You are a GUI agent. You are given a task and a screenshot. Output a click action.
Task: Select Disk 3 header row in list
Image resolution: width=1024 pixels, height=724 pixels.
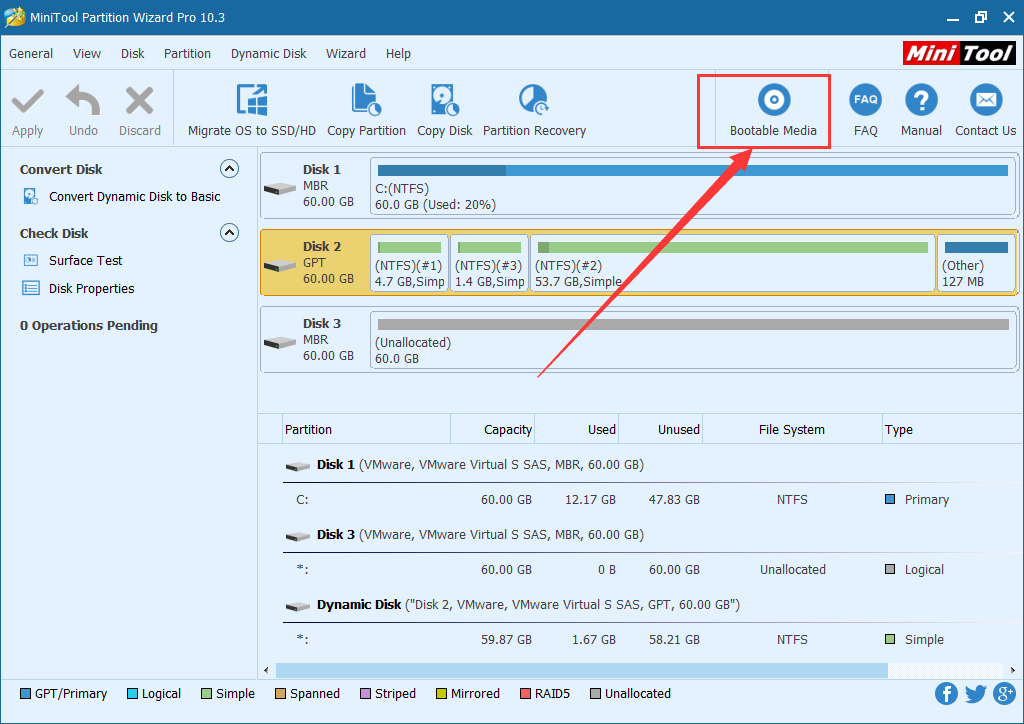coord(652,535)
